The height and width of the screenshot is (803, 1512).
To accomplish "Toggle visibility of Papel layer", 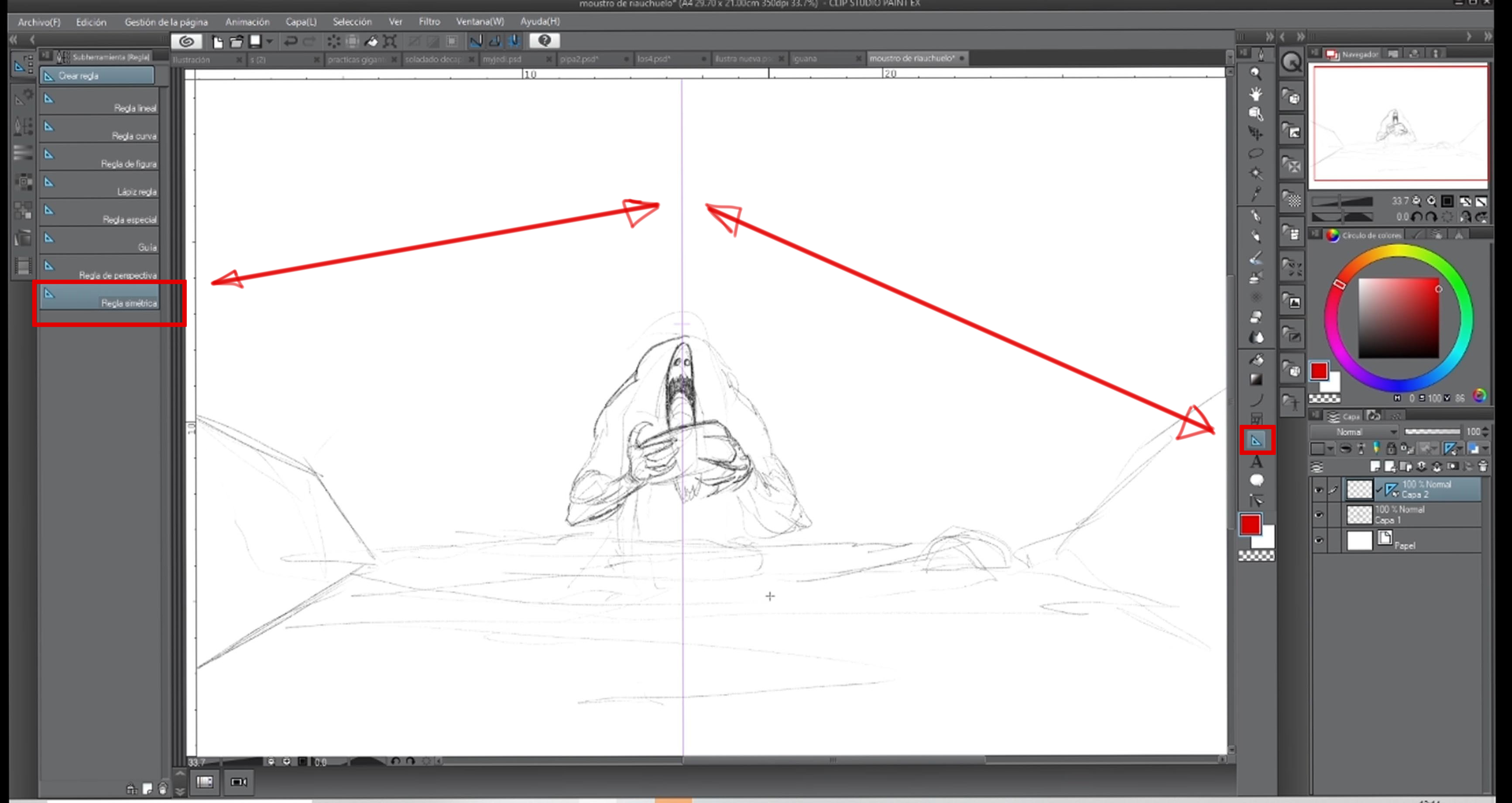I will point(1318,540).
